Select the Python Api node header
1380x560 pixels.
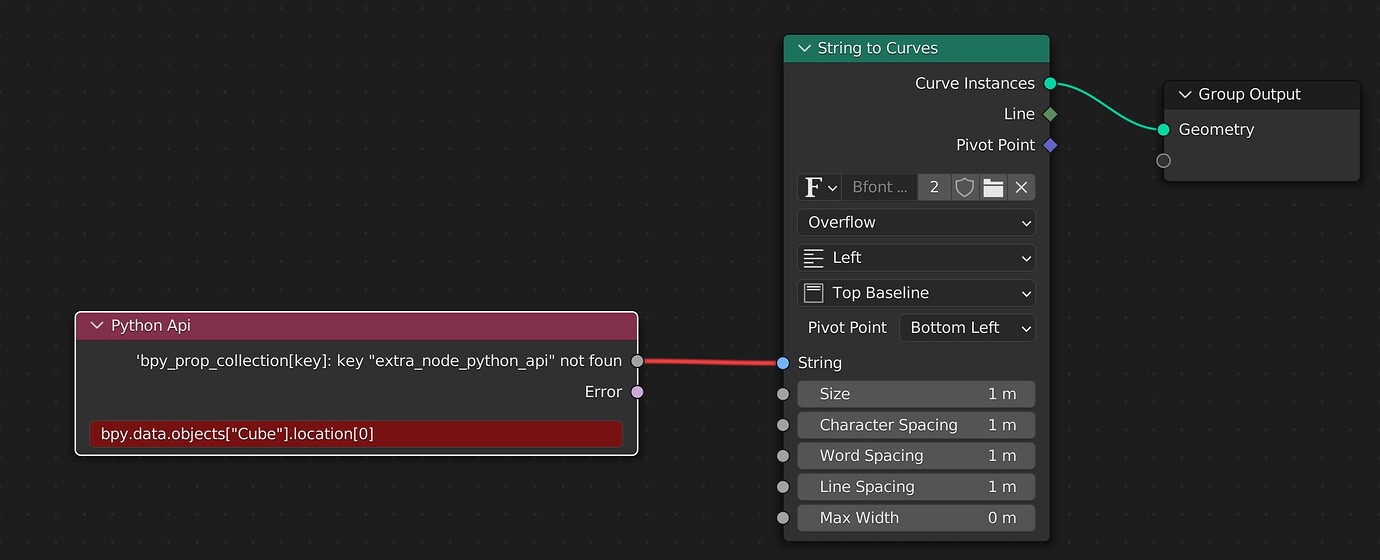[x=357, y=326]
